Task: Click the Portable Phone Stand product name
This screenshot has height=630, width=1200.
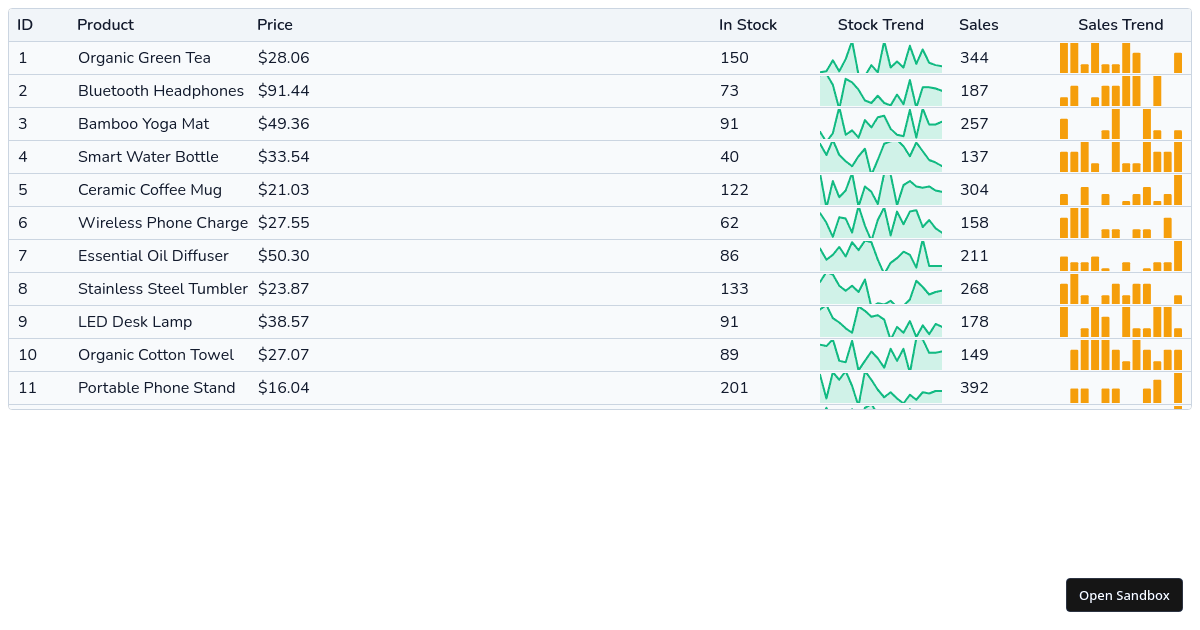Action: tap(157, 388)
